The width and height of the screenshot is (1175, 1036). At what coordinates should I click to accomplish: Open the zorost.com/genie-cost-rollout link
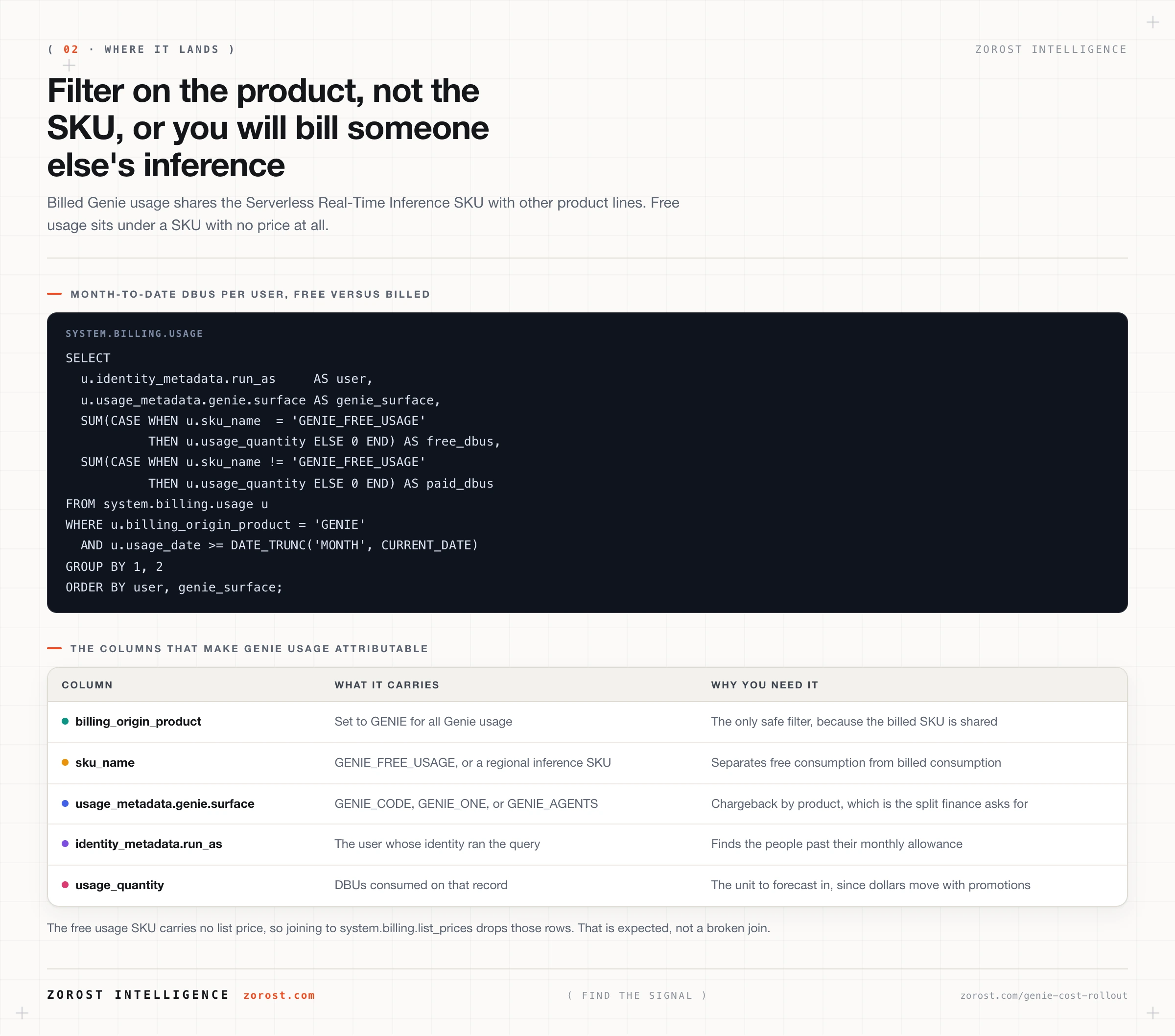(x=1043, y=995)
